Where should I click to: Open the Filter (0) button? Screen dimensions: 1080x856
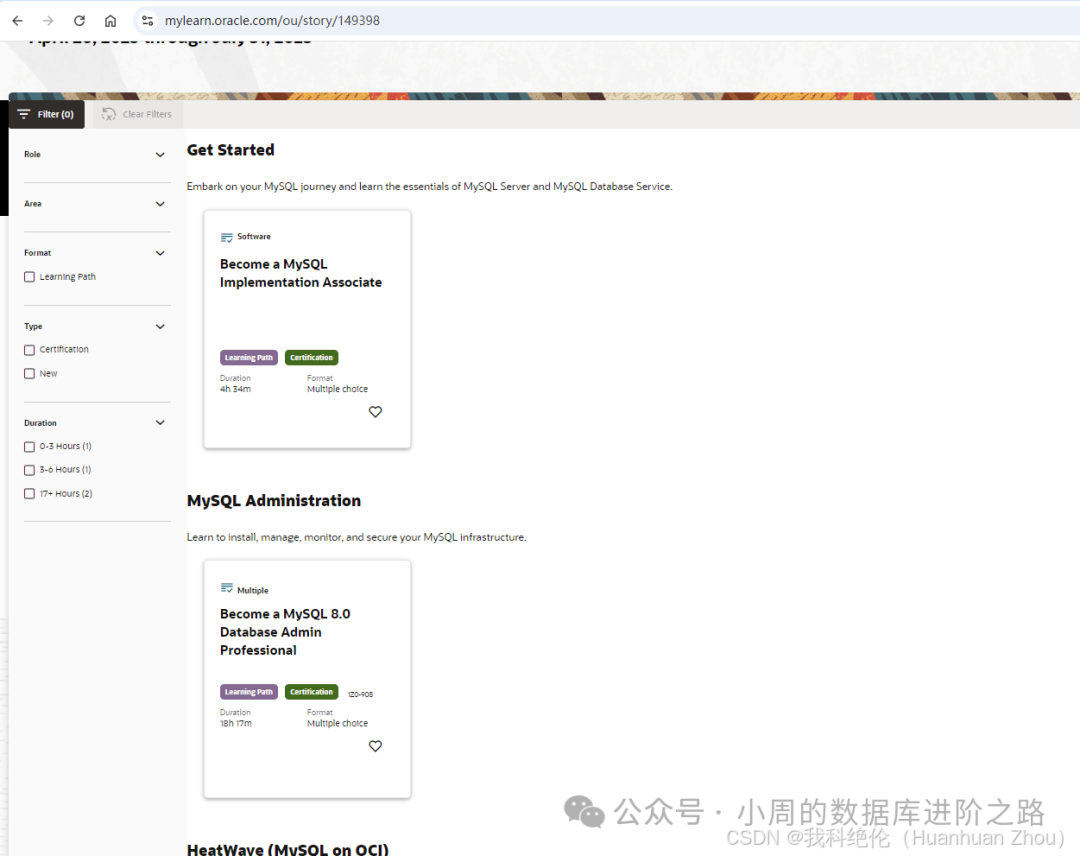tap(47, 114)
